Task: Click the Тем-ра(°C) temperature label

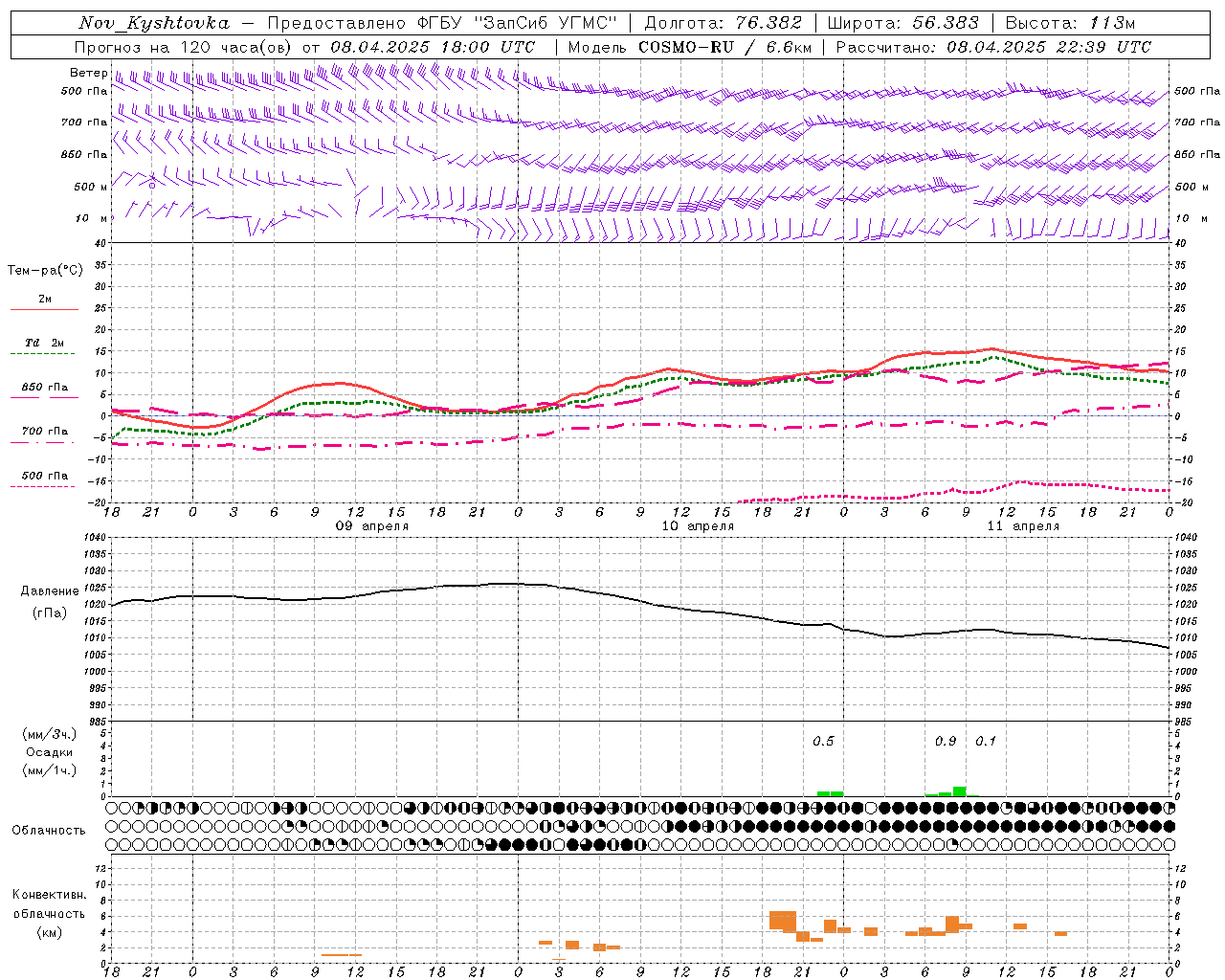Action: [45, 271]
